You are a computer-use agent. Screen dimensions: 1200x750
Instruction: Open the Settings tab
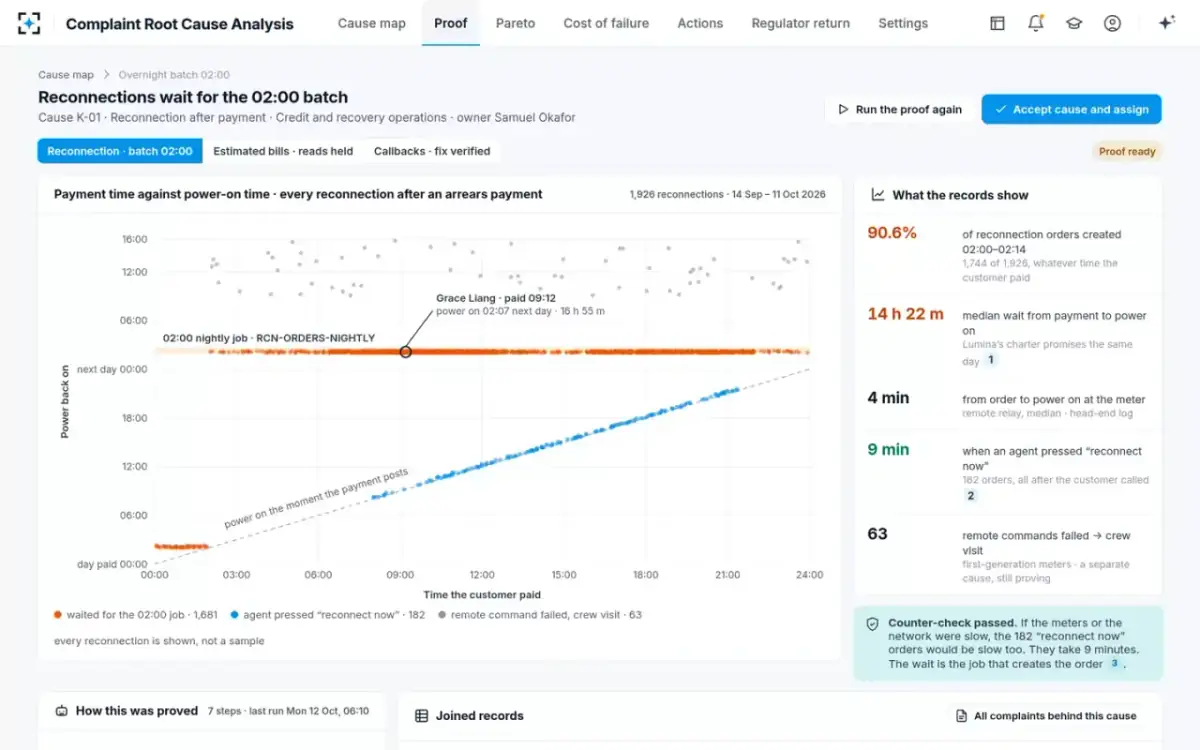click(903, 23)
